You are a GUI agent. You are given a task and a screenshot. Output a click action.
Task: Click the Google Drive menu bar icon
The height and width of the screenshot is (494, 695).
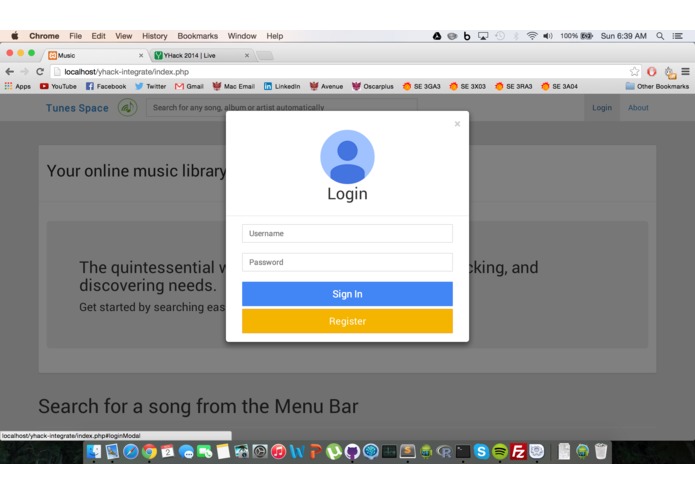[437, 36]
